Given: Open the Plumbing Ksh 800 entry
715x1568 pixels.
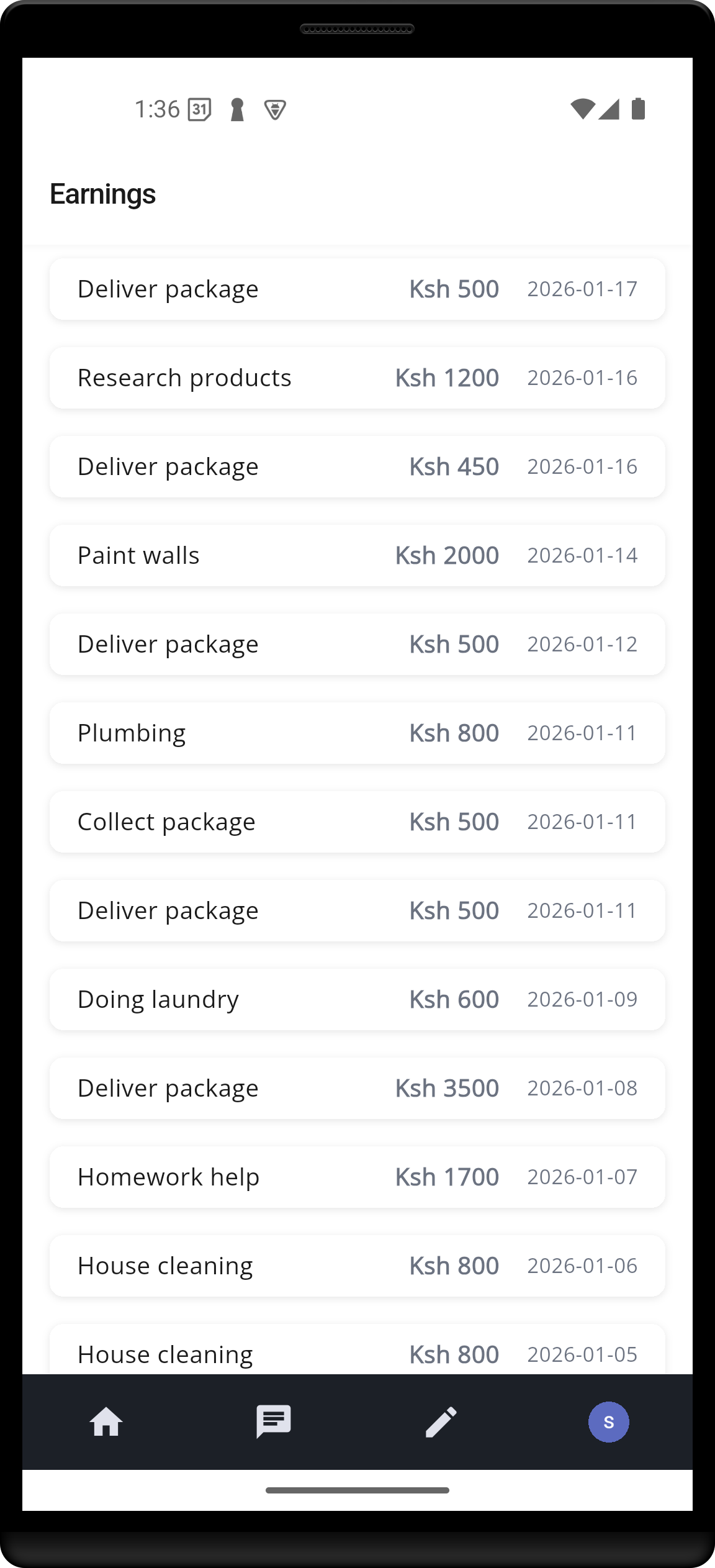Looking at the screenshot, I should [357, 733].
